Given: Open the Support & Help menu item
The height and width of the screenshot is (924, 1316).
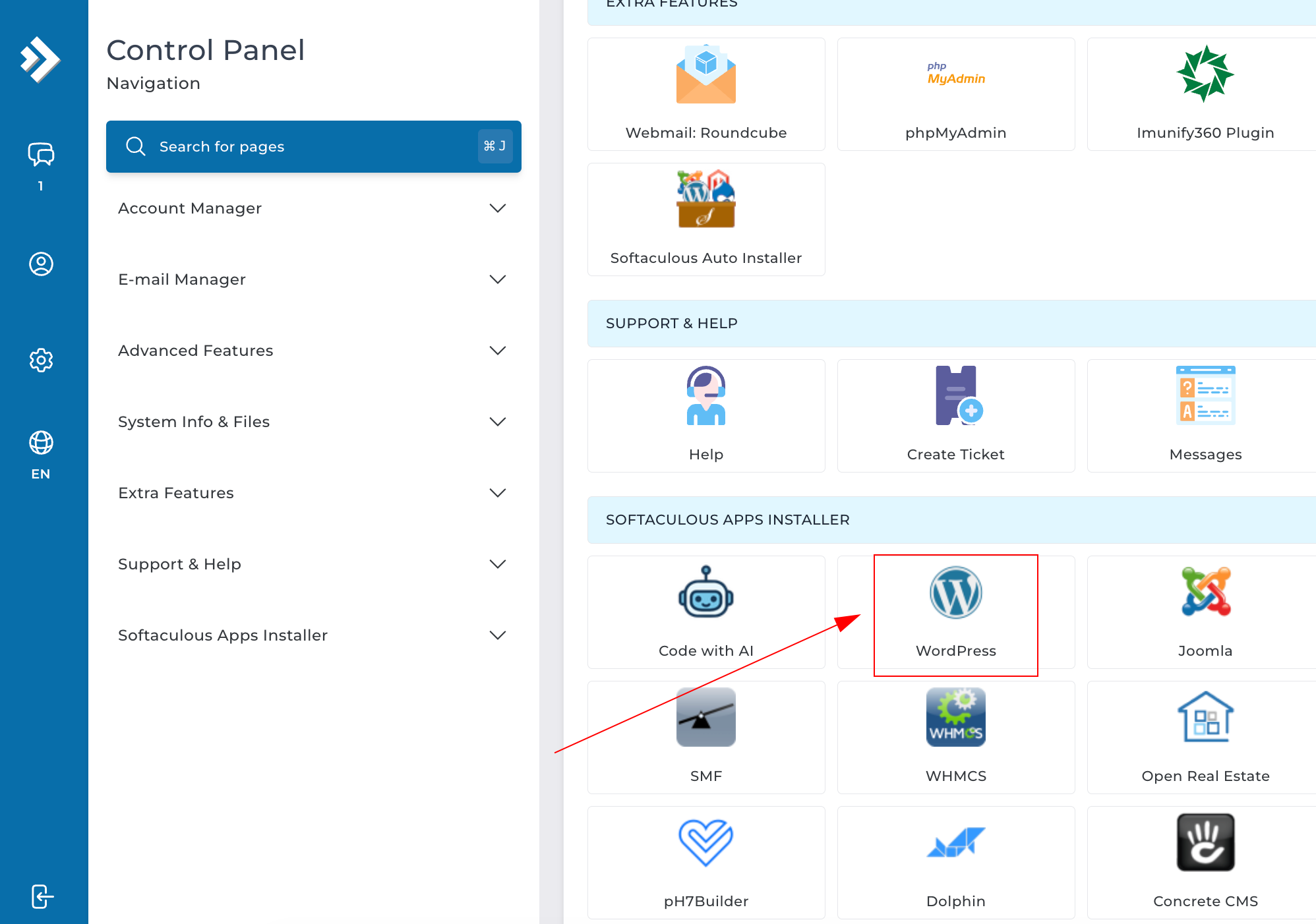Looking at the screenshot, I should [314, 564].
